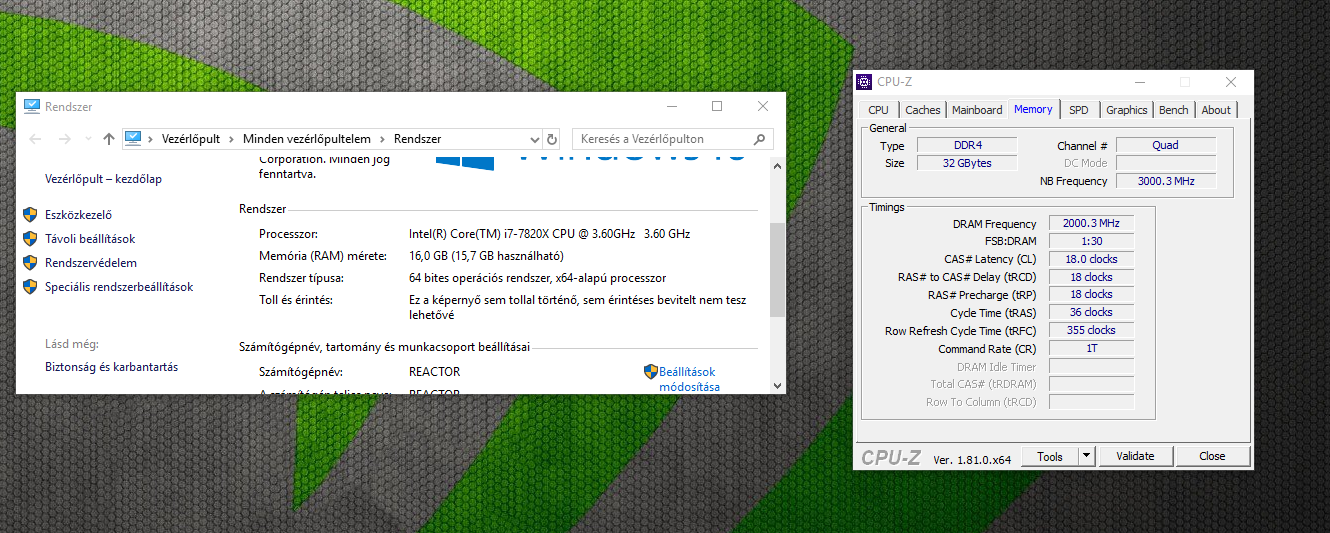This screenshot has width=1330, height=533.
Task: Click the i7-7820X processor text
Action: [x=549, y=233]
